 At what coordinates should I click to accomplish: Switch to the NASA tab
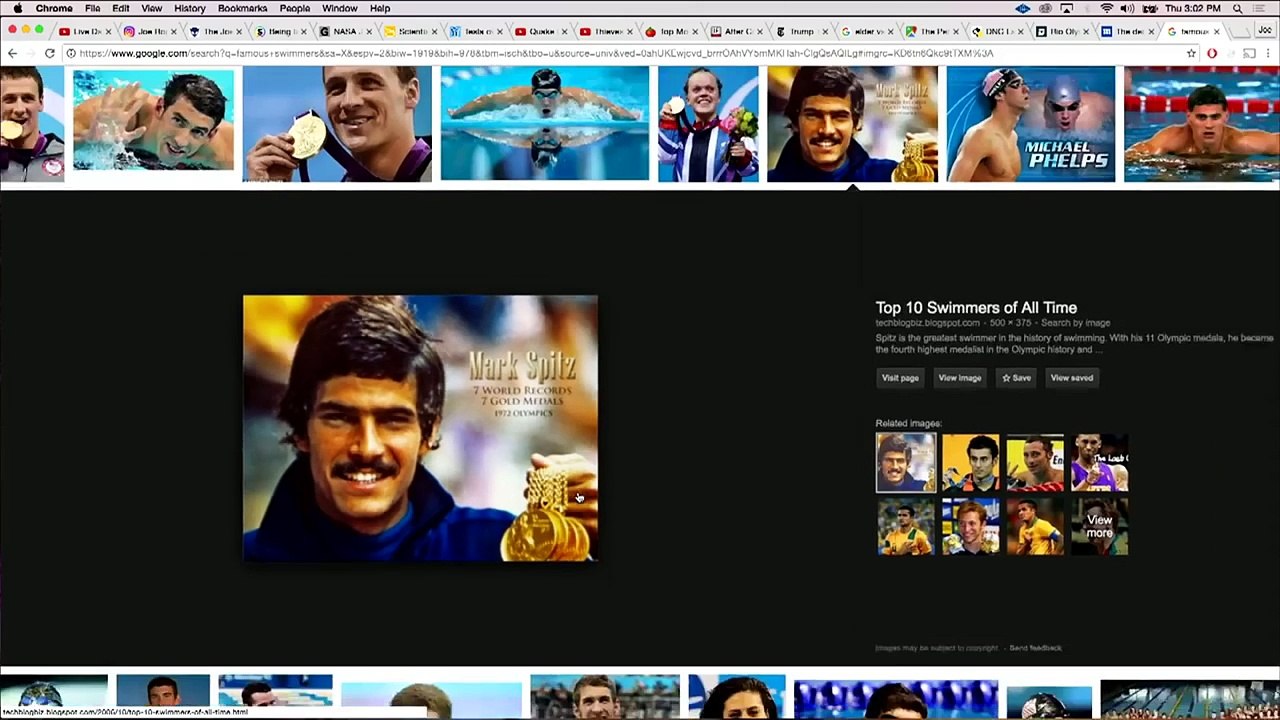(344, 31)
